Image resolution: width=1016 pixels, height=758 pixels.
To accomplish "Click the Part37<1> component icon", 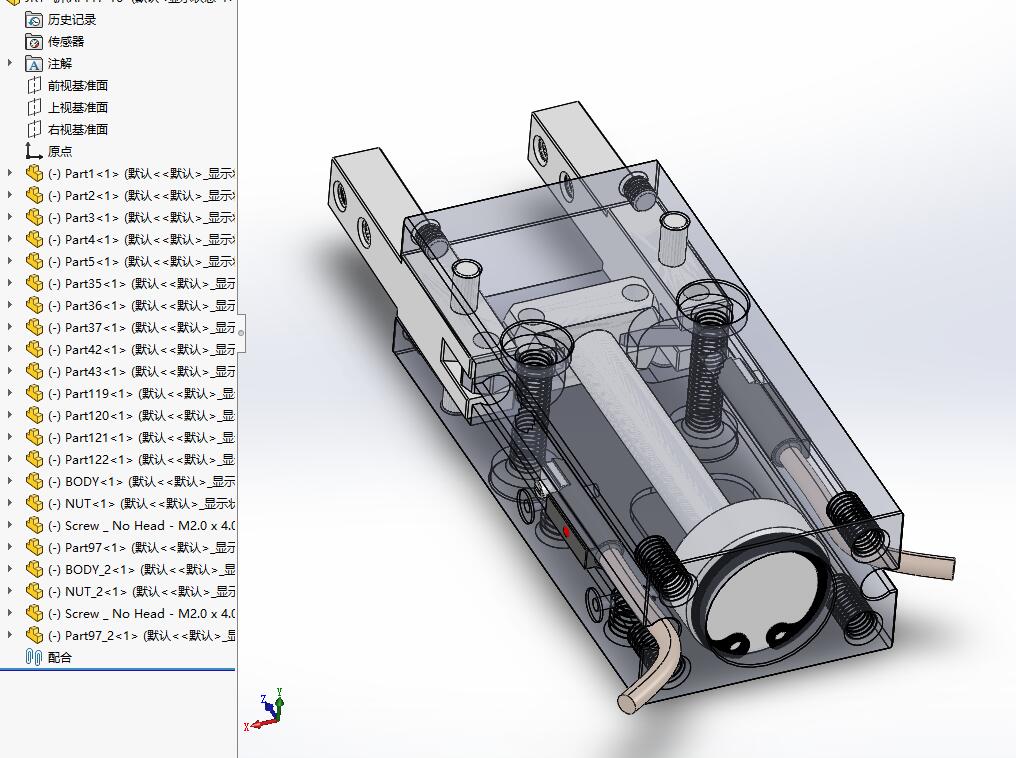I will tap(34, 328).
